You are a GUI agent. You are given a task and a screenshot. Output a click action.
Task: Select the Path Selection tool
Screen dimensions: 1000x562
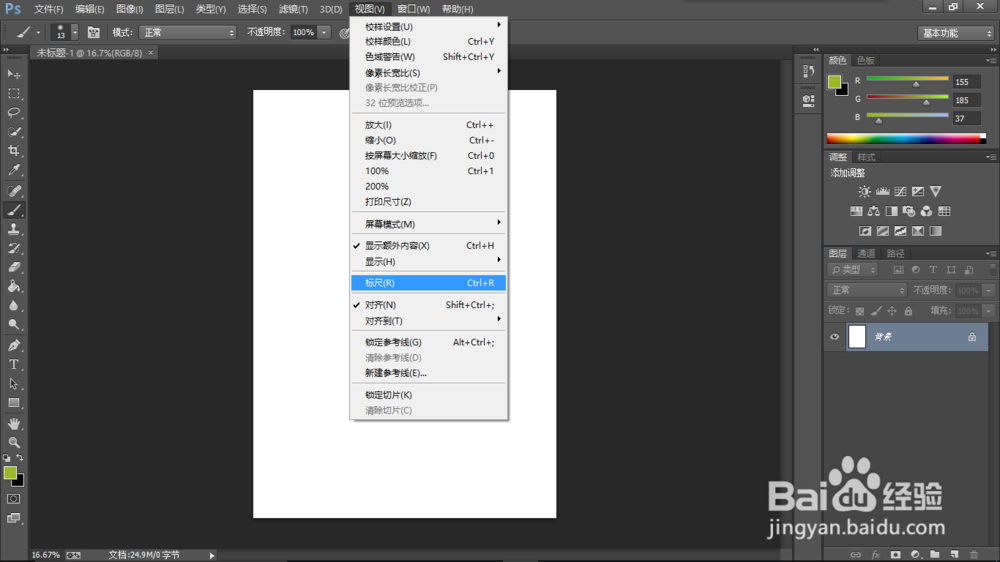[13, 383]
